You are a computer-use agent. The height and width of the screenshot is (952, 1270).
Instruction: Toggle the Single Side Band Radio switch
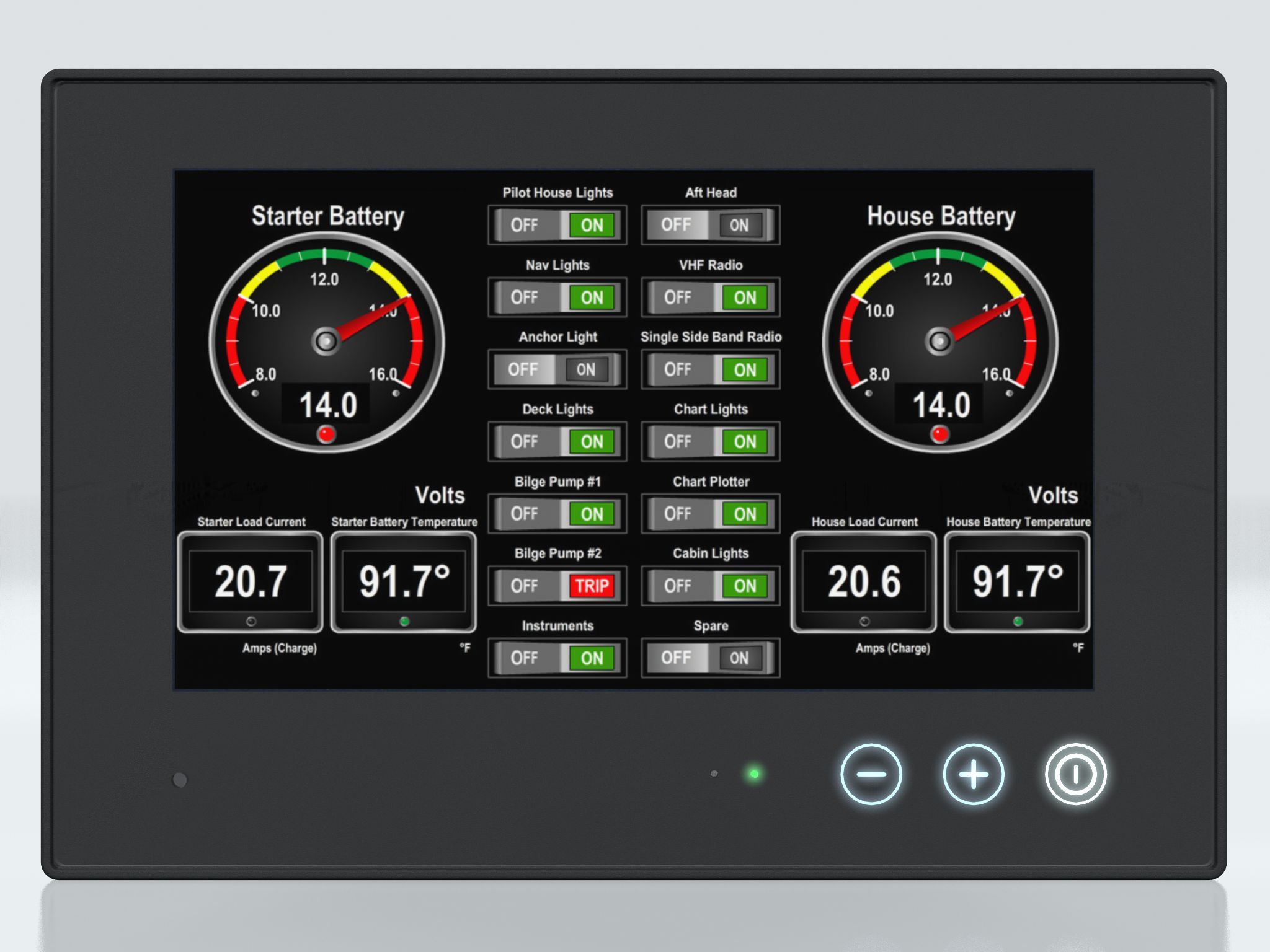(711, 369)
